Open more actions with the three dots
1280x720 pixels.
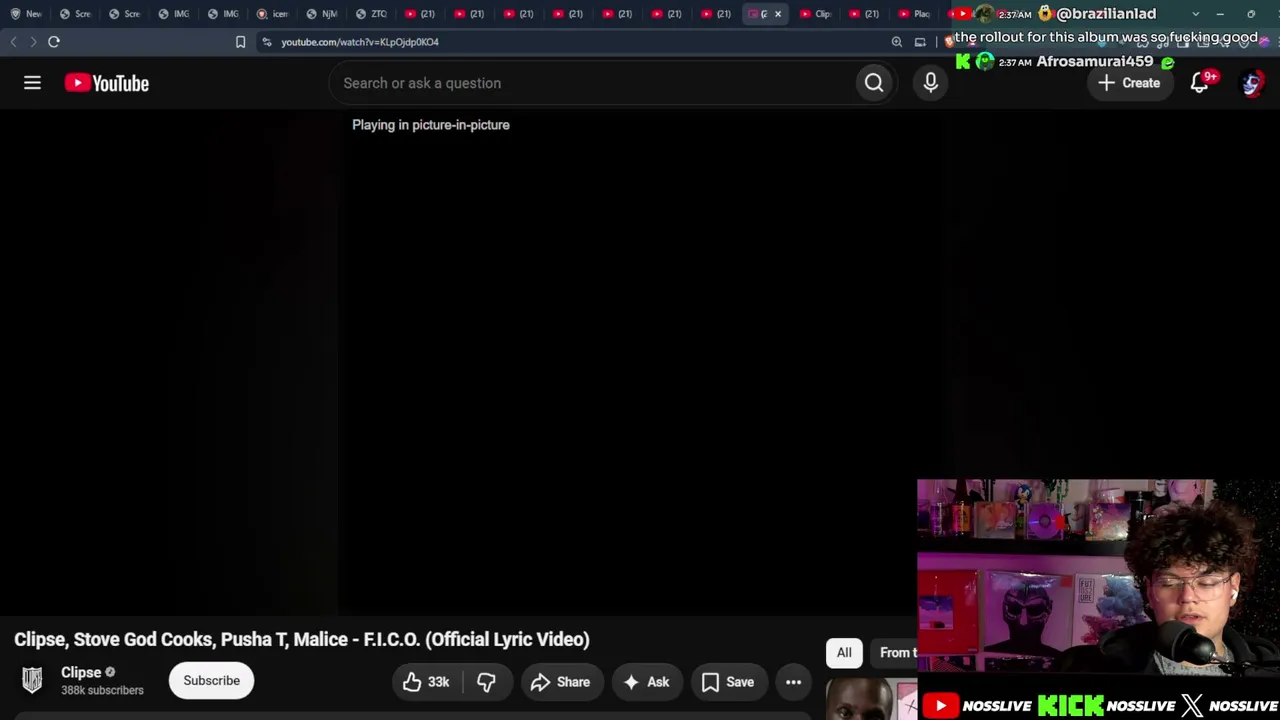click(x=793, y=682)
